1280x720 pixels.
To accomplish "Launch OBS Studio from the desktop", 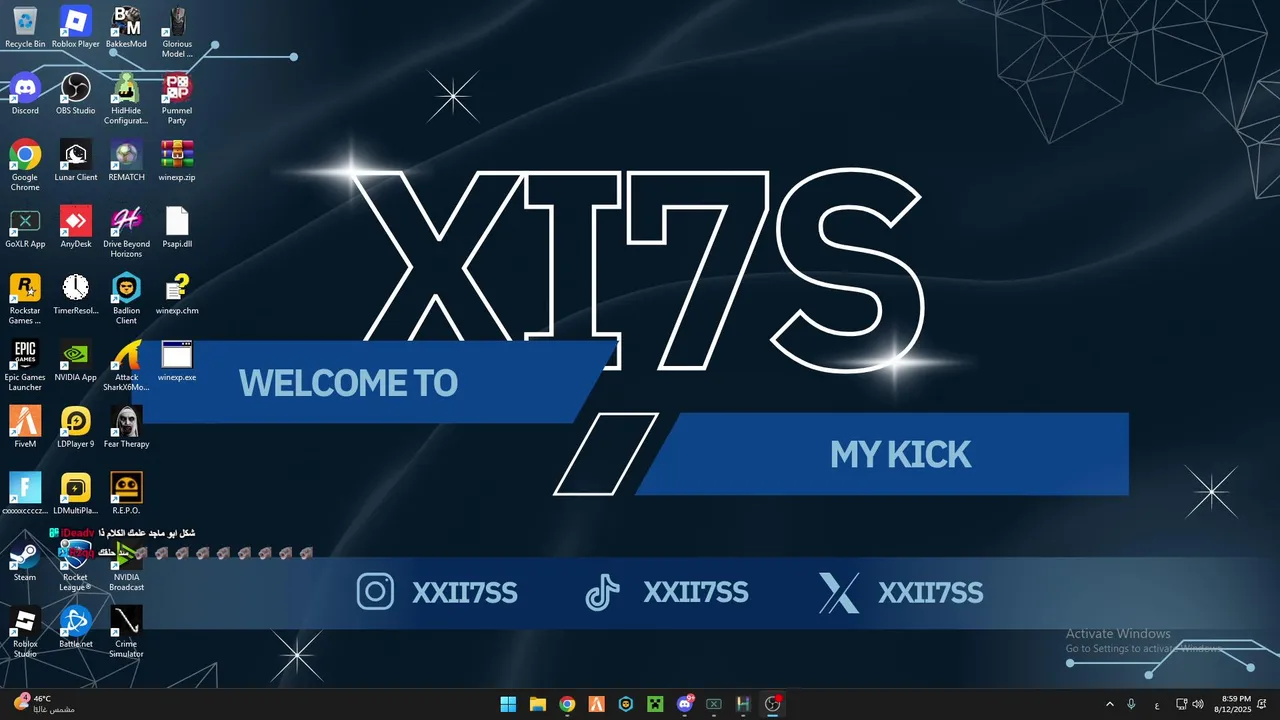I will pyautogui.click(x=76, y=94).
